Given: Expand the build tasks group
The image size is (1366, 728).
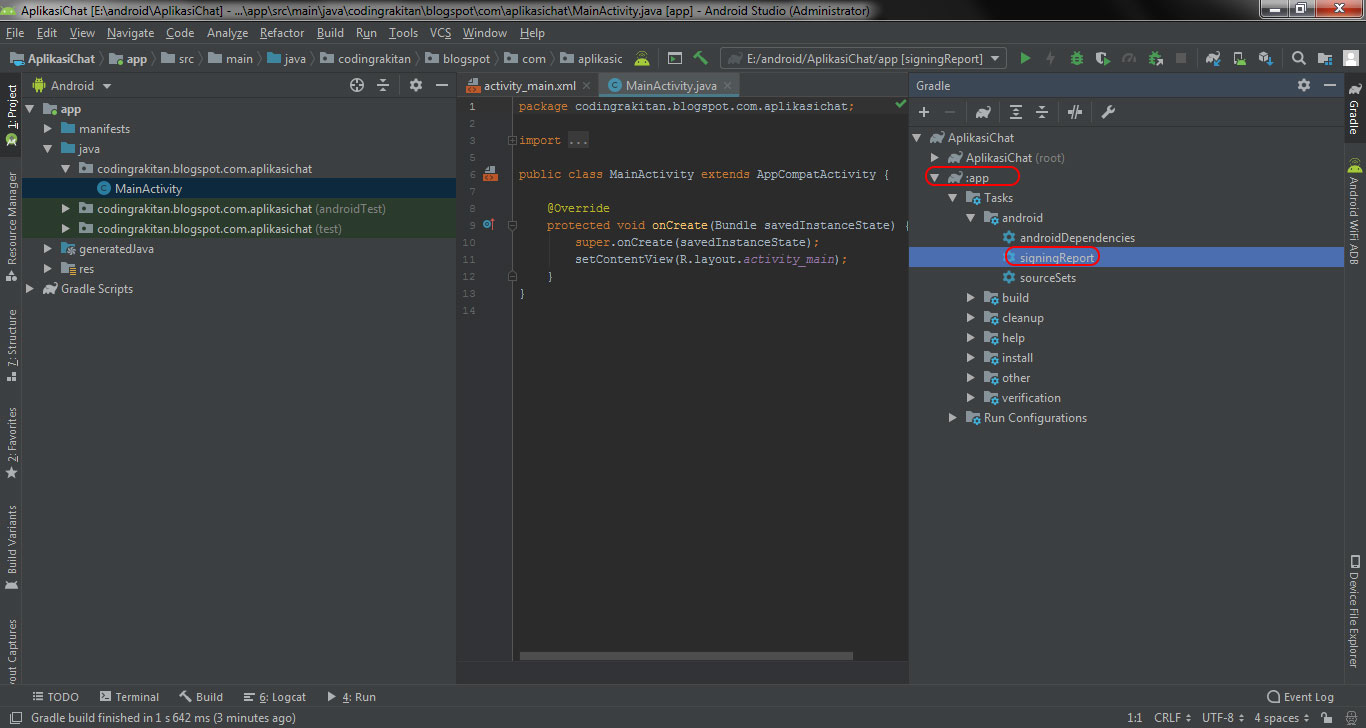Looking at the screenshot, I should (970, 298).
